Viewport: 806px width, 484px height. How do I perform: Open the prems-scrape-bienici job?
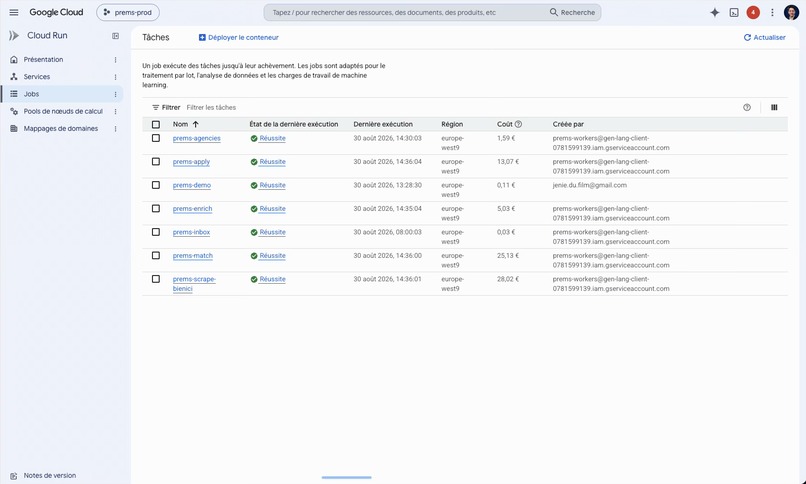194,284
